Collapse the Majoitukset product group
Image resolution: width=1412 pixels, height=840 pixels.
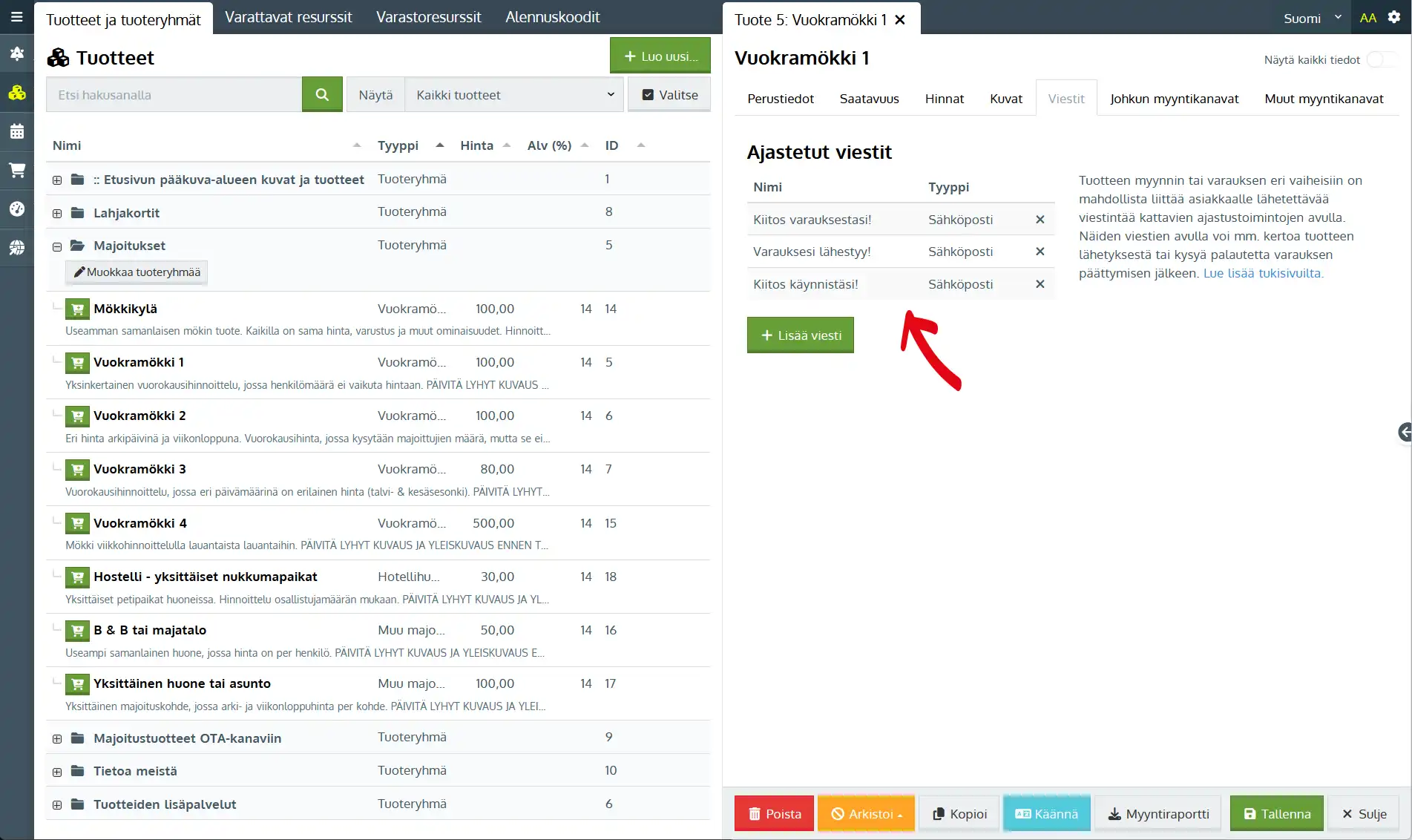pyautogui.click(x=57, y=246)
